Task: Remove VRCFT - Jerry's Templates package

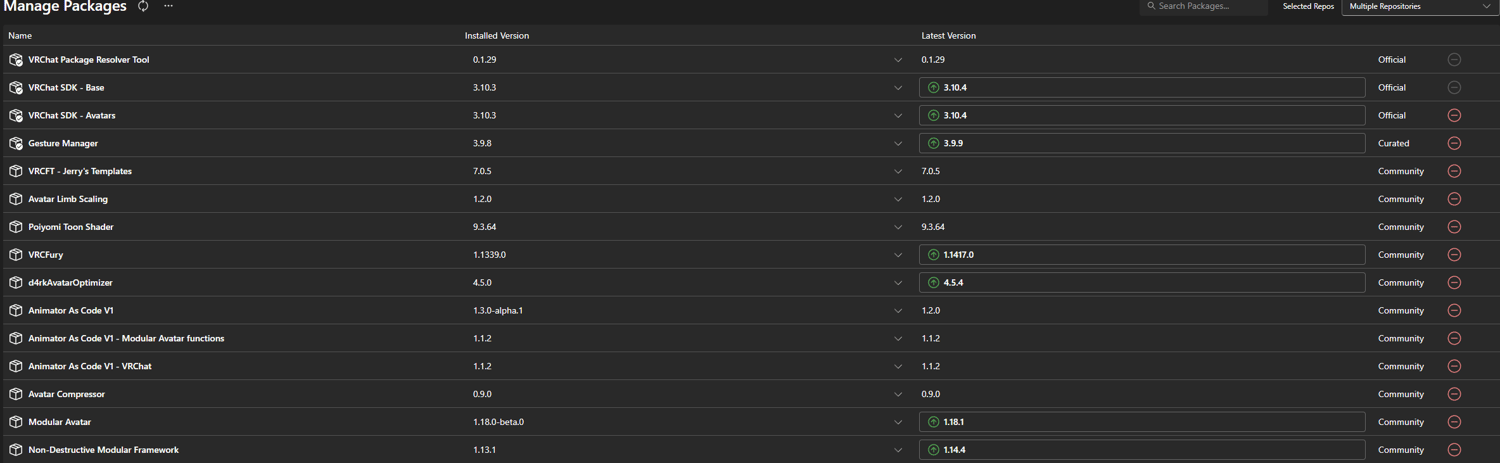Action: point(1454,171)
